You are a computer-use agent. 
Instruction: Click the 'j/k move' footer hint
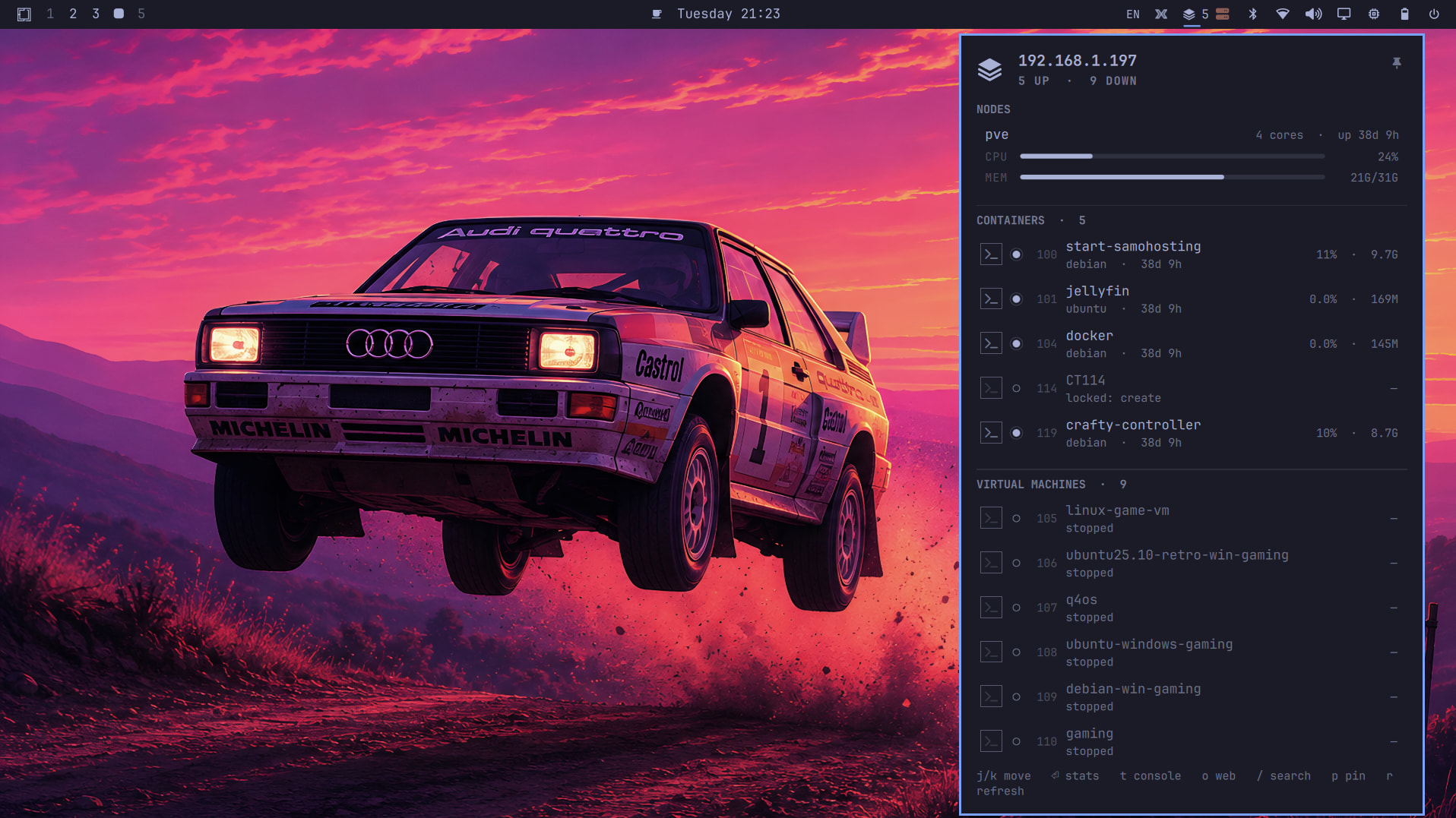[x=1004, y=776]
